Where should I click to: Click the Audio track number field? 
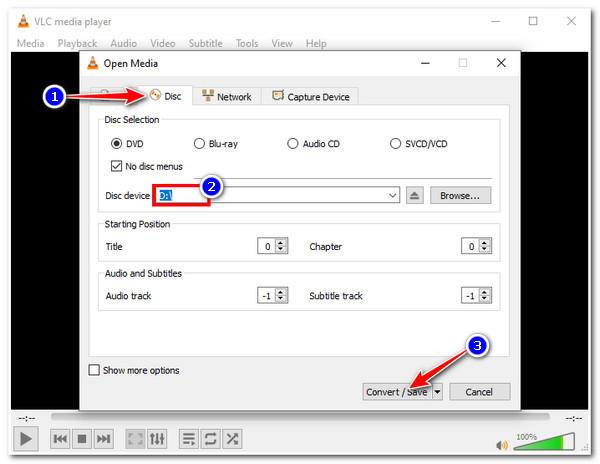267,295
